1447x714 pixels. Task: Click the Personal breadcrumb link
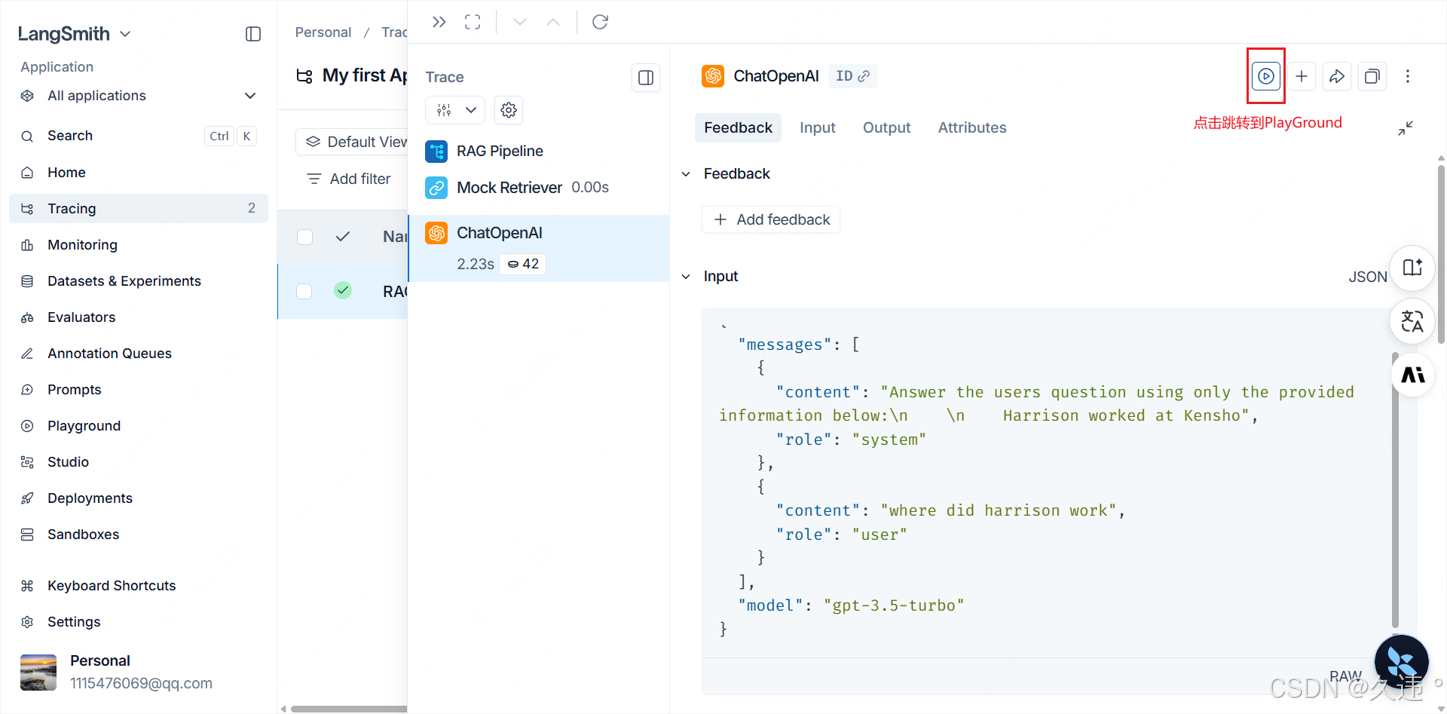point(323,32)
